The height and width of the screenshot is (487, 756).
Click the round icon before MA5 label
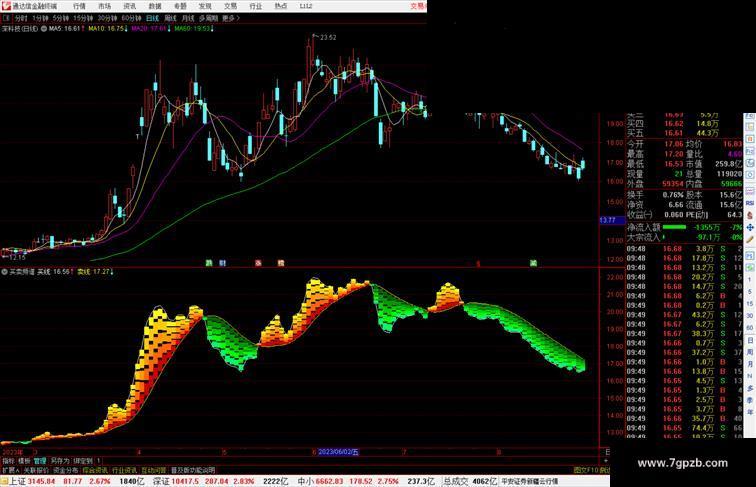point(44,29)
